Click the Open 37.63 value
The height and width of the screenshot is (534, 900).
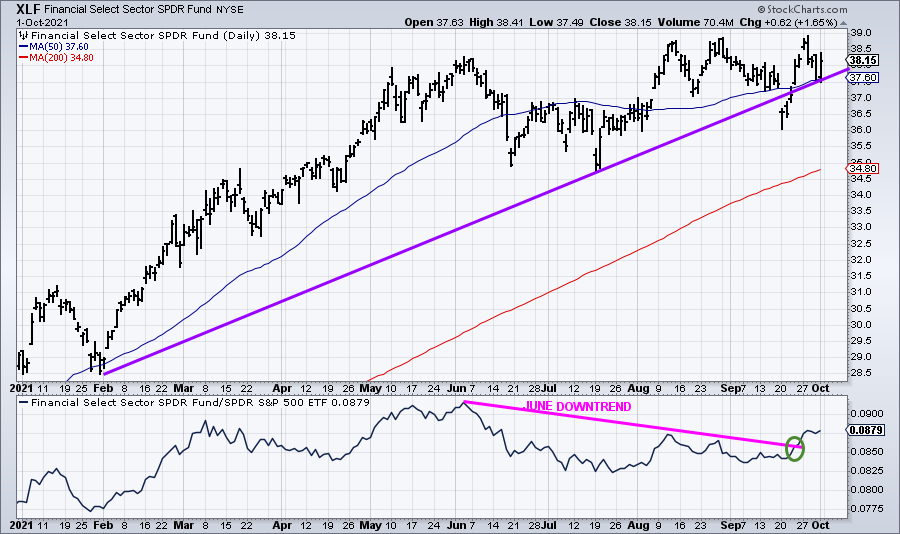(434, 22)
